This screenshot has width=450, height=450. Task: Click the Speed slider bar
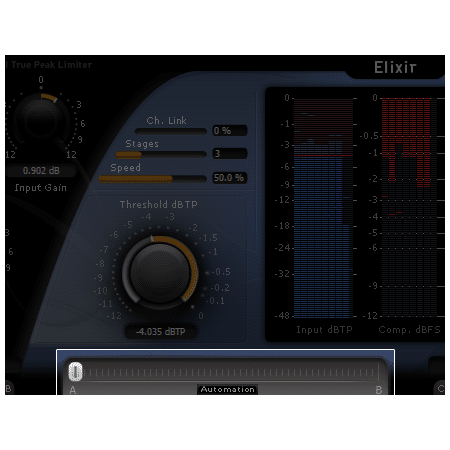pyautogui.click(x=153, y=179)
